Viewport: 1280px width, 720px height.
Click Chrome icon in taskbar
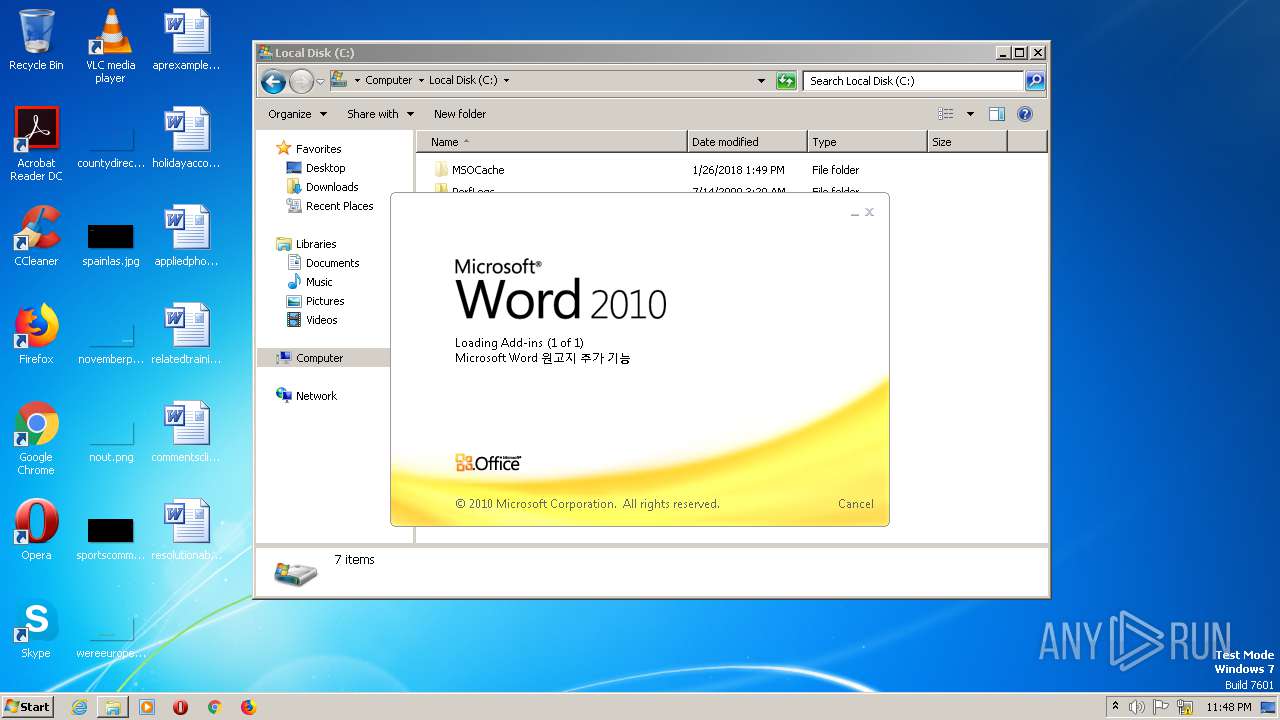pyautogui.click(x=214, y=707)
